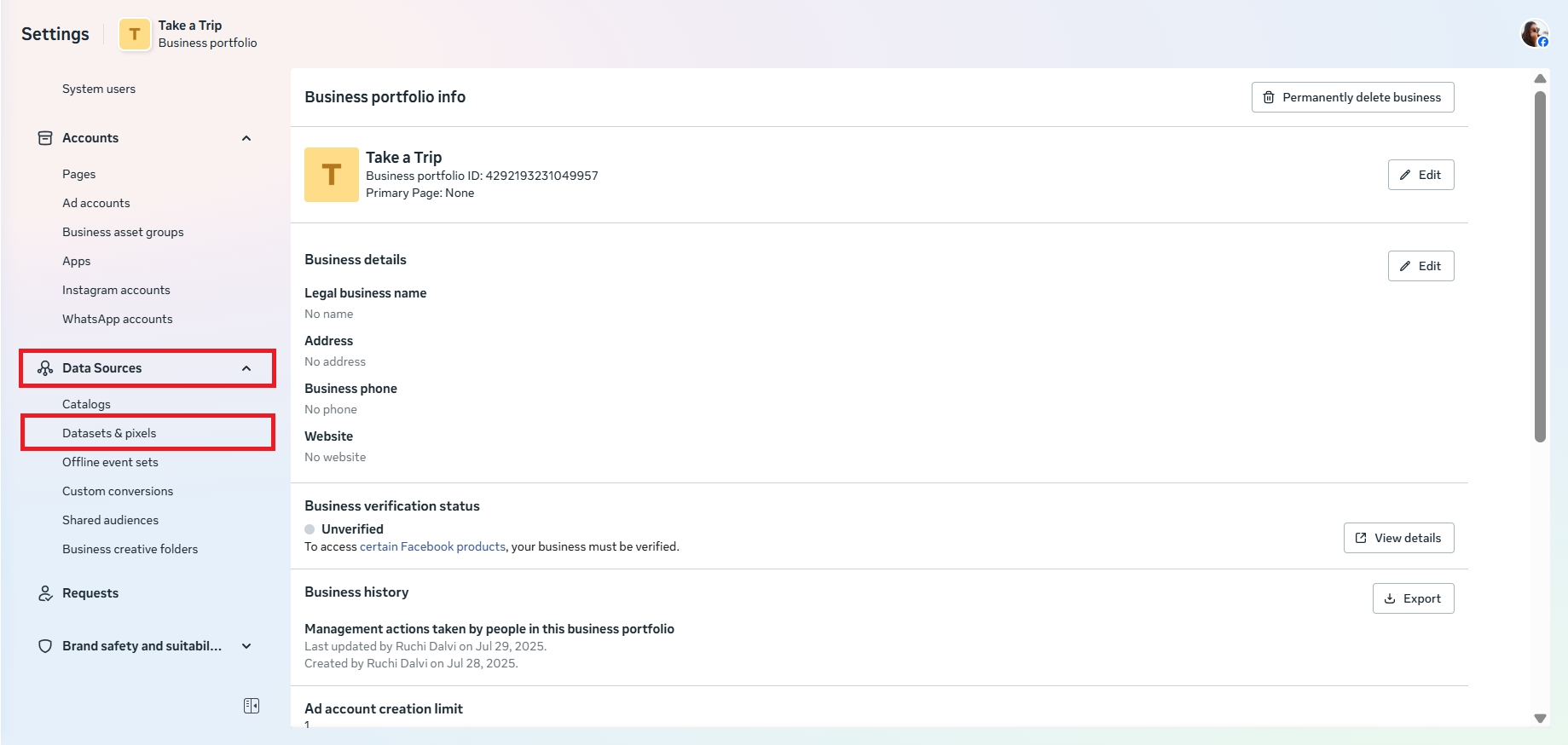This screenshot has height=745, width=1568.
Task: Click the sidebar collapse panel icon
Action: point(252,706)
